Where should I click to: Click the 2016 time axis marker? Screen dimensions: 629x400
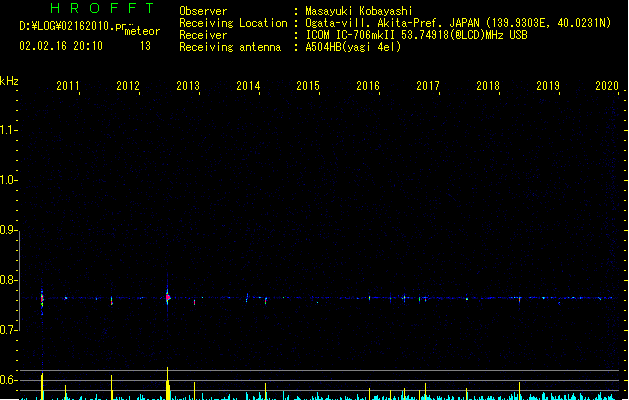pos(368,86)
